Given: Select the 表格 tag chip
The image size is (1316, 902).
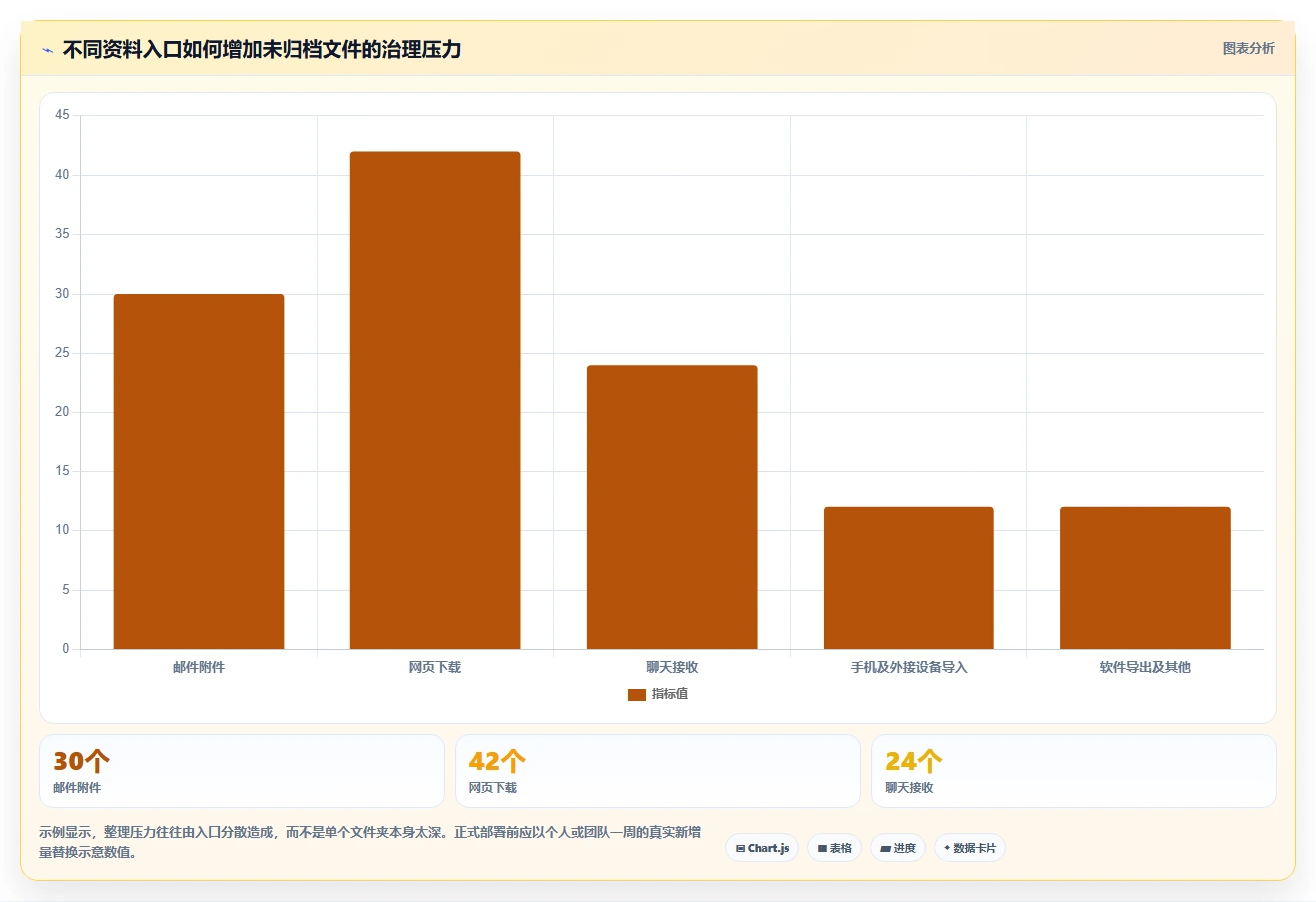Looking at the screenshot, I should [834, 848].
